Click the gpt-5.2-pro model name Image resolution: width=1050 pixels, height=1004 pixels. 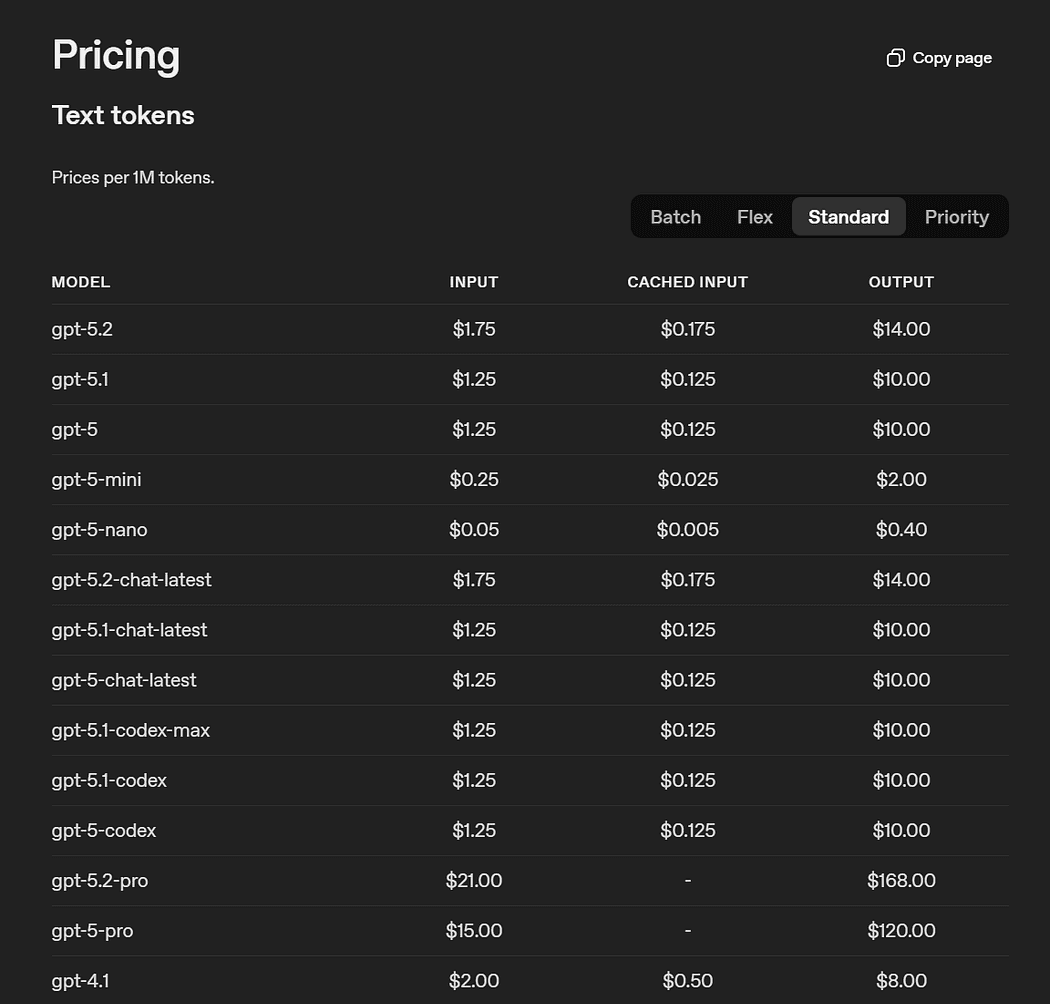(x=100, y=881)
